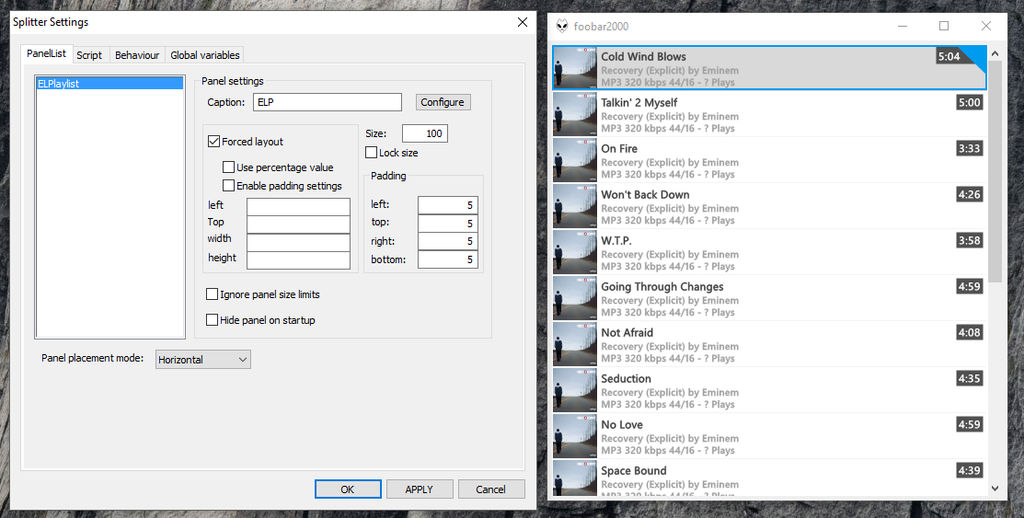Click the APPLY button
Viewport: 1024px width, 518px height.
click(x=419, y=489)
